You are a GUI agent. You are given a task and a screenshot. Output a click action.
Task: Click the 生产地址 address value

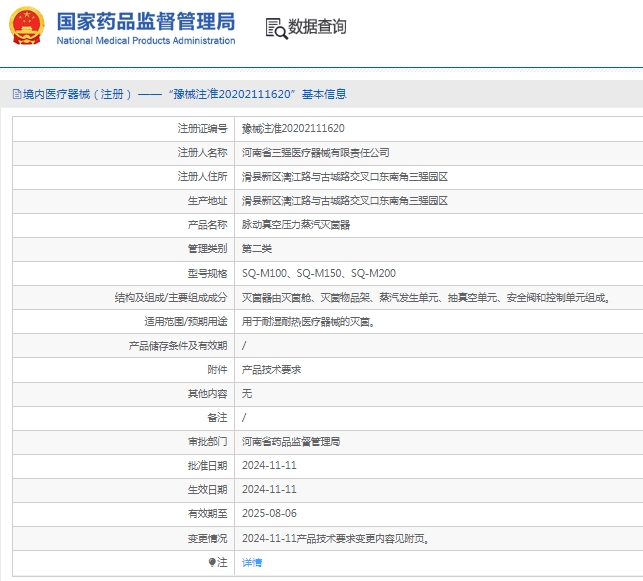(x=344, y=201)
